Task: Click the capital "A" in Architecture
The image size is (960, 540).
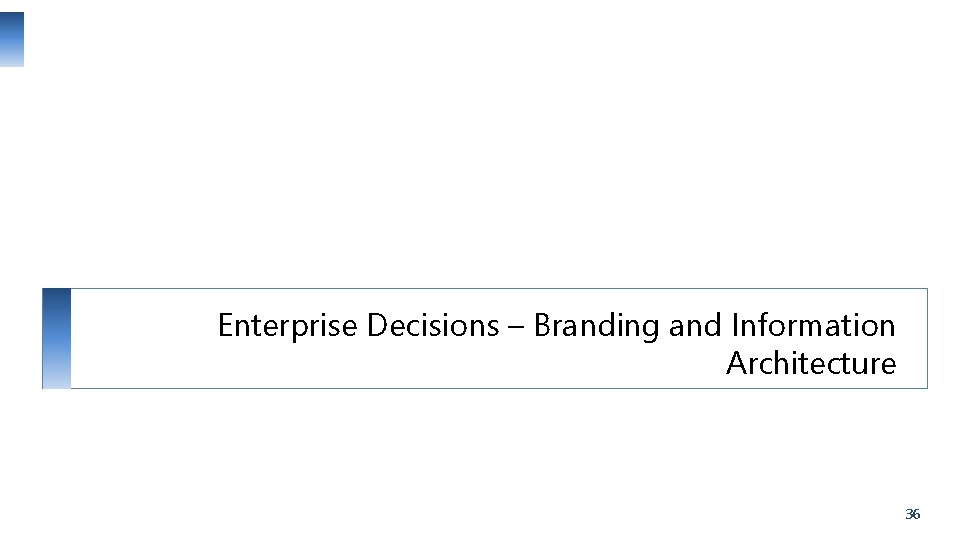Action: click(736, 363)
